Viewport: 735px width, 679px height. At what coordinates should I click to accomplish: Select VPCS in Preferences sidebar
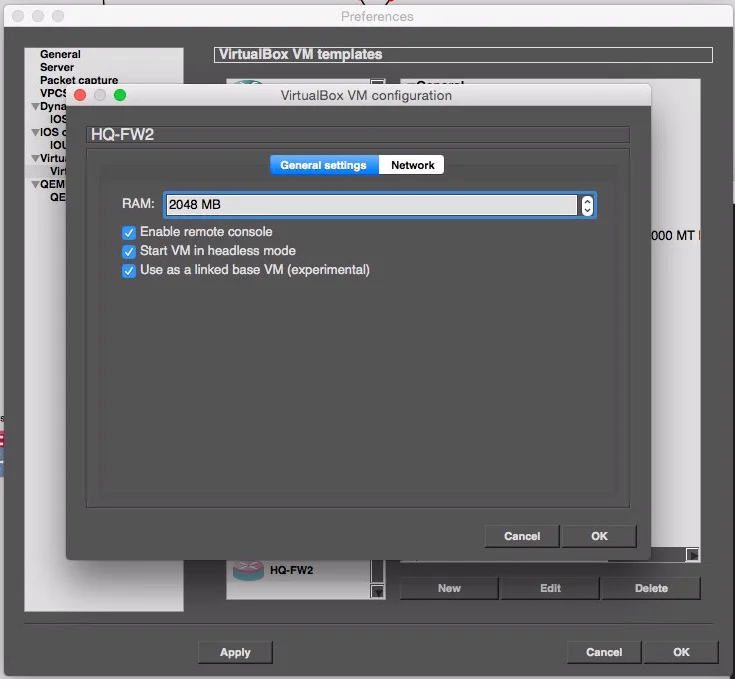click(53, 93)
